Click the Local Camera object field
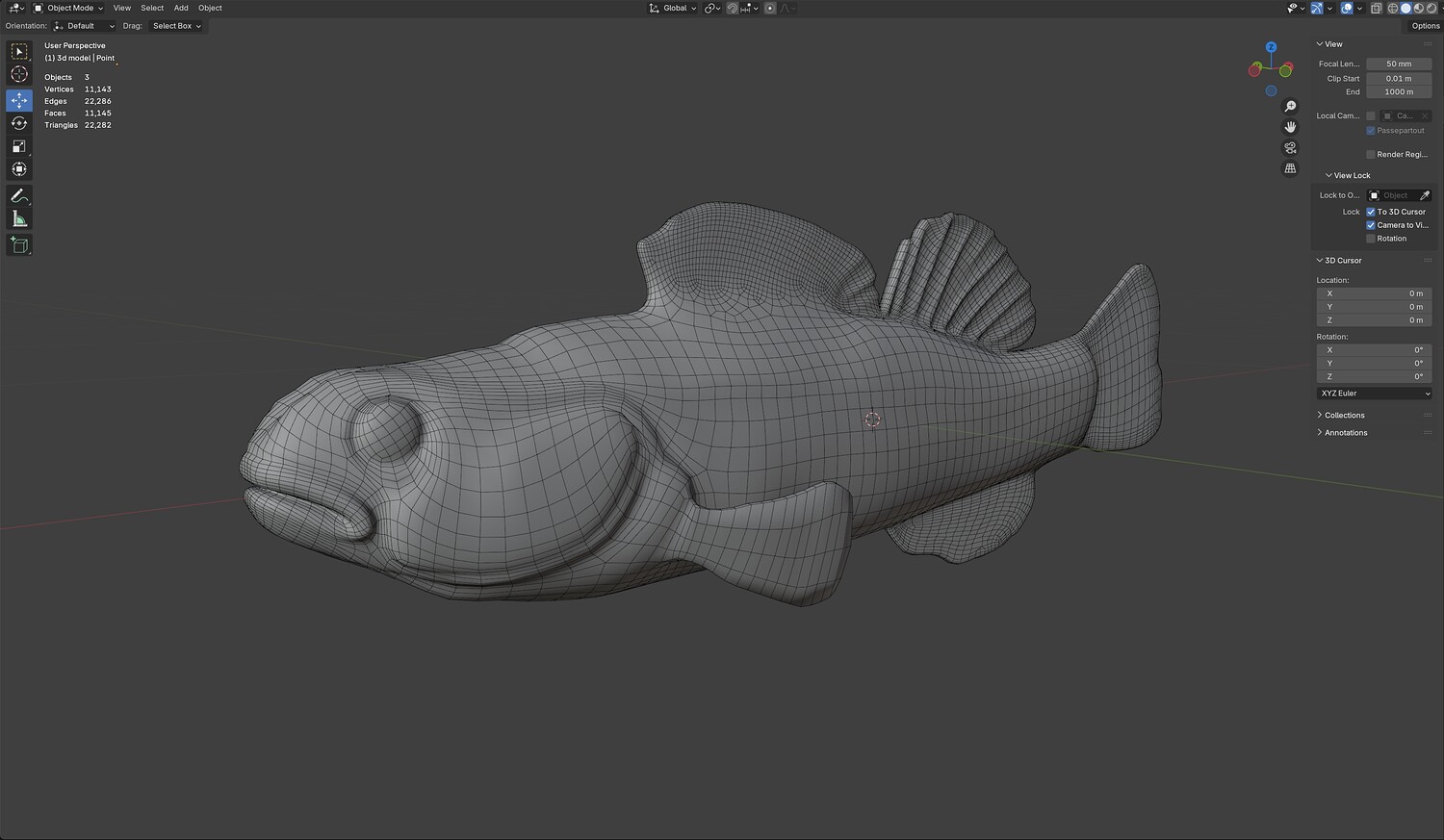This screenshot has width=1444, height=840. pos(1405,115)
